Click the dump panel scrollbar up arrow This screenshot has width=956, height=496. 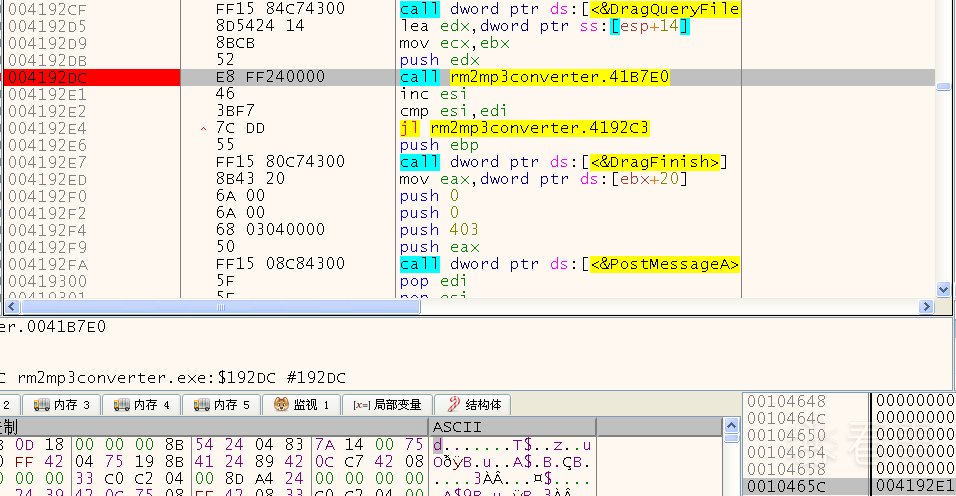coord(731,425)
